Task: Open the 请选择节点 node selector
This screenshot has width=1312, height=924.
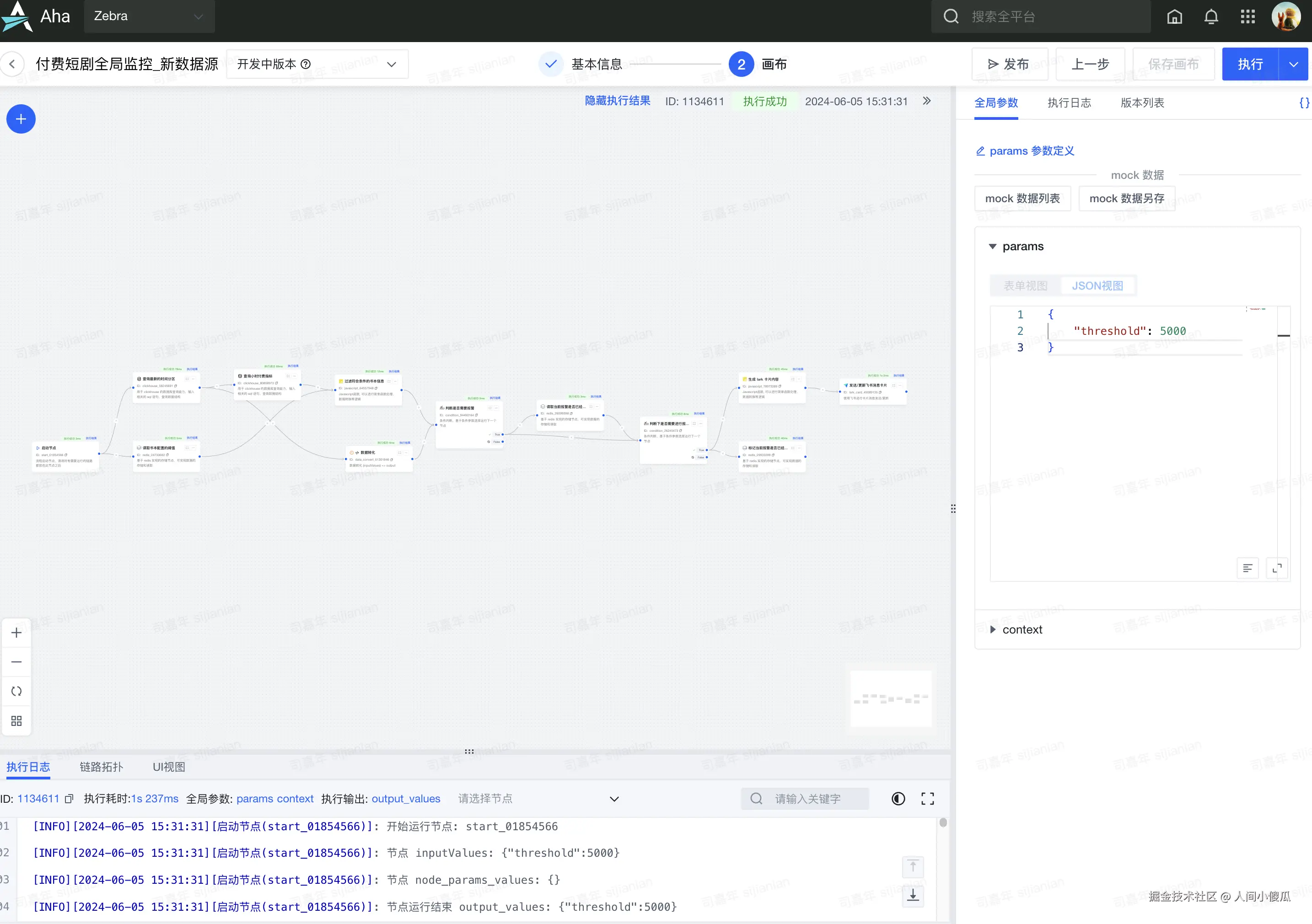Action: point(537,799)
